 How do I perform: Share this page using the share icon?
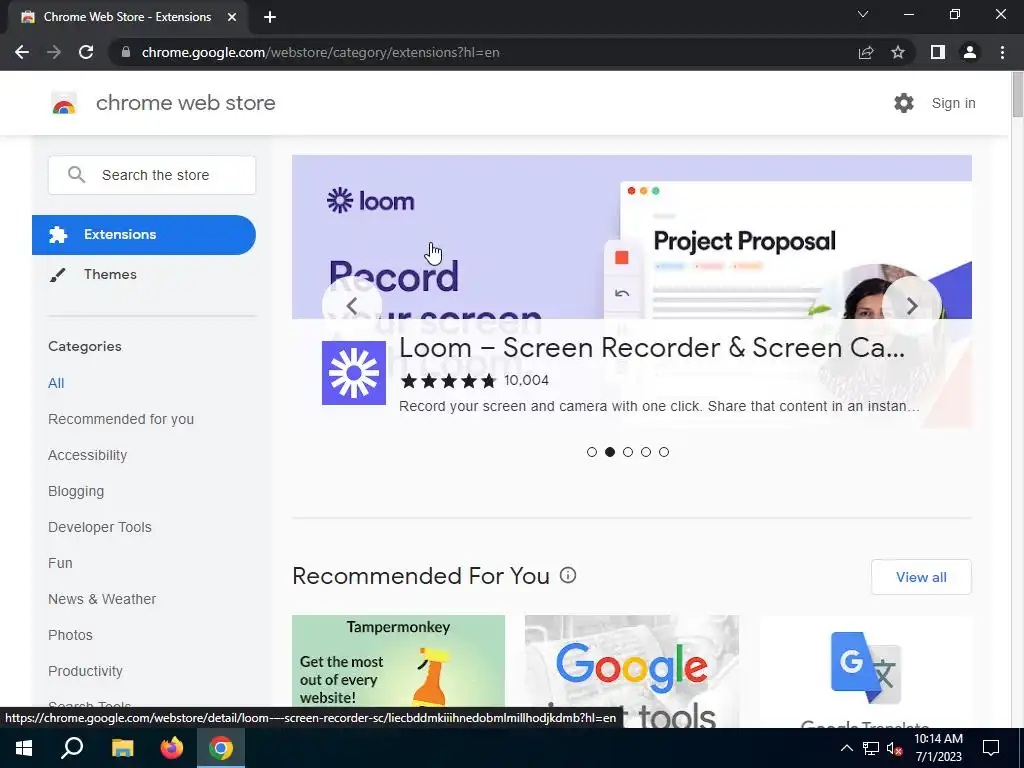pyautogui.click(x=866, y=52)
